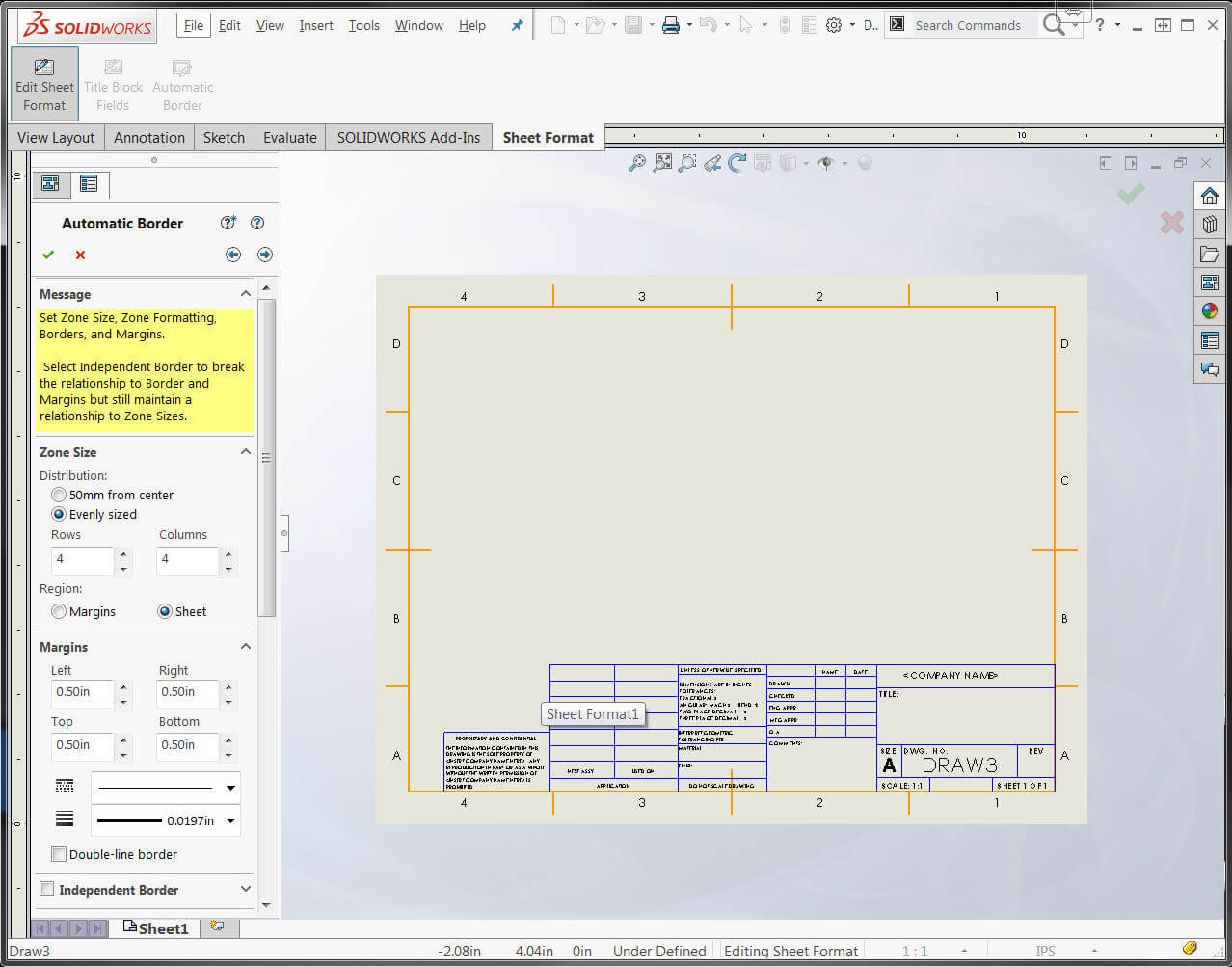This screenshot has height=967, width=1232.
Task: Open the View Palette pane
Action: [1210, 282]
